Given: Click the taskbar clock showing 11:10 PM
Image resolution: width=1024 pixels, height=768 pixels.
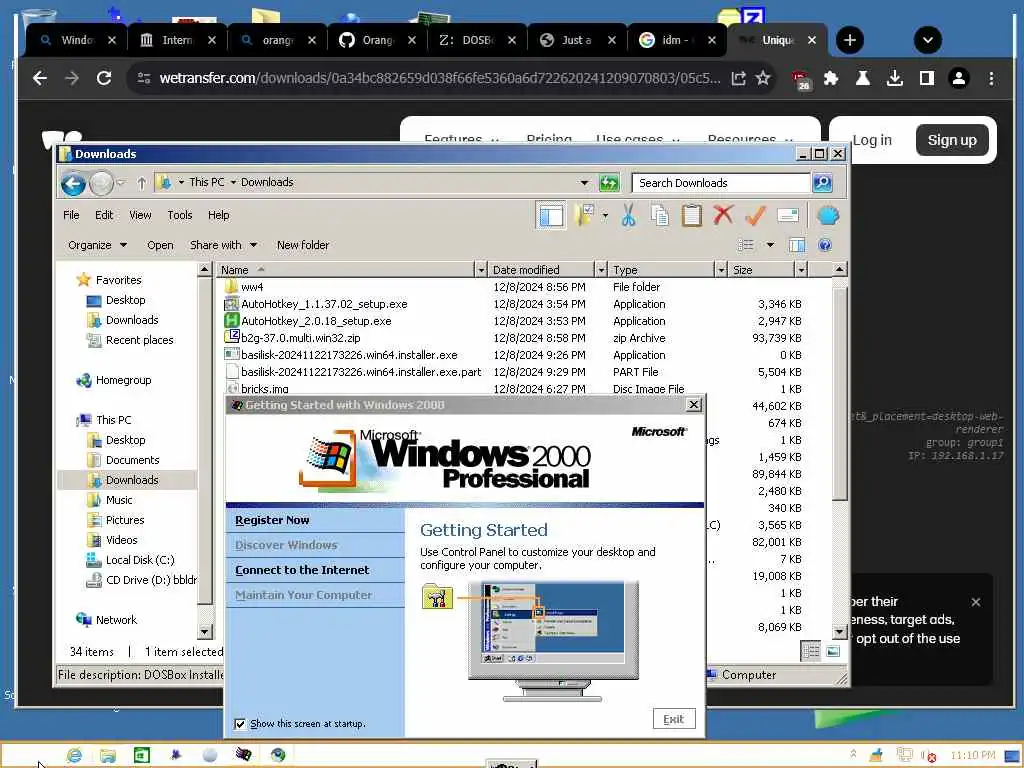Looking at the screenshot, I should click(973, 755).
